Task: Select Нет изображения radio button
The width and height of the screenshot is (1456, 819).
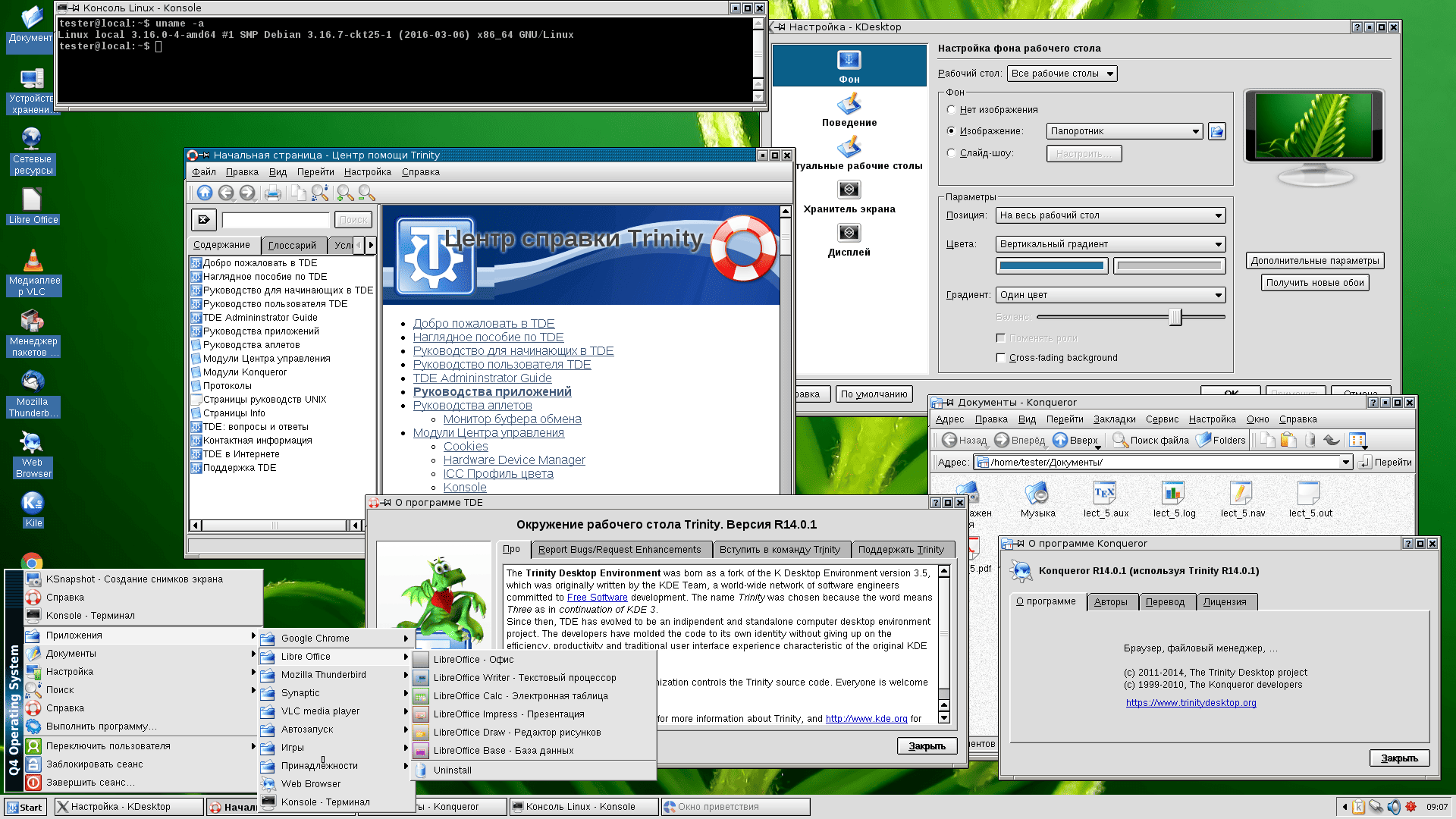Action: [x=952, y=110]
